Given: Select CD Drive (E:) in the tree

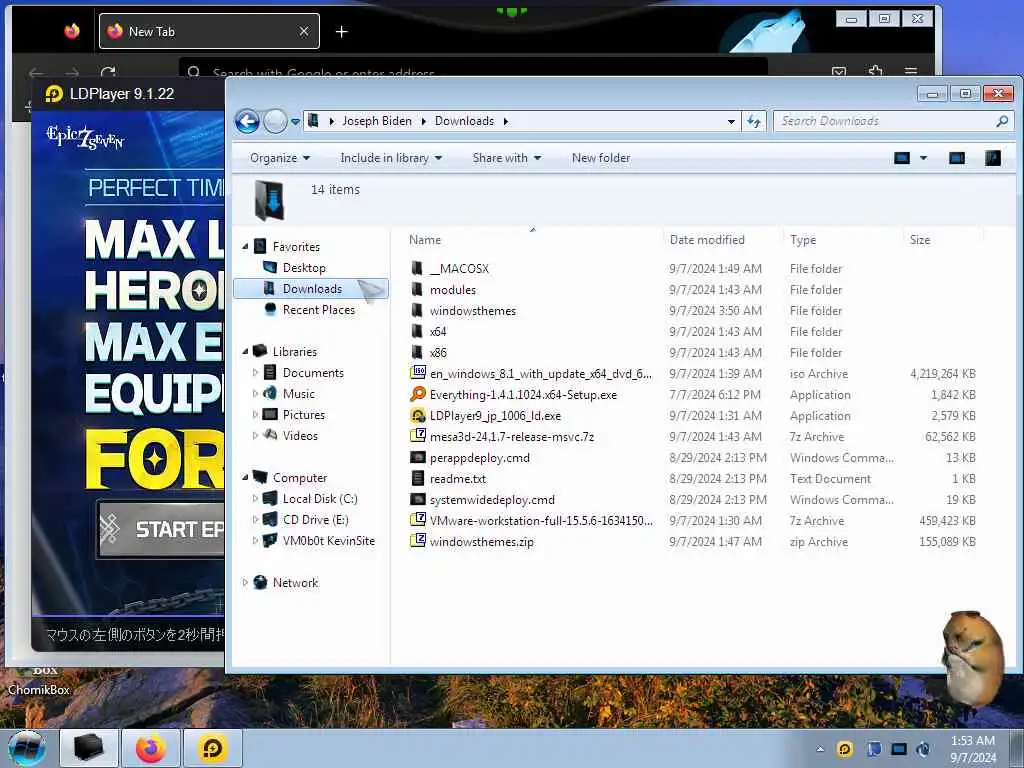Looking at the screenshot, I should 315,519.
